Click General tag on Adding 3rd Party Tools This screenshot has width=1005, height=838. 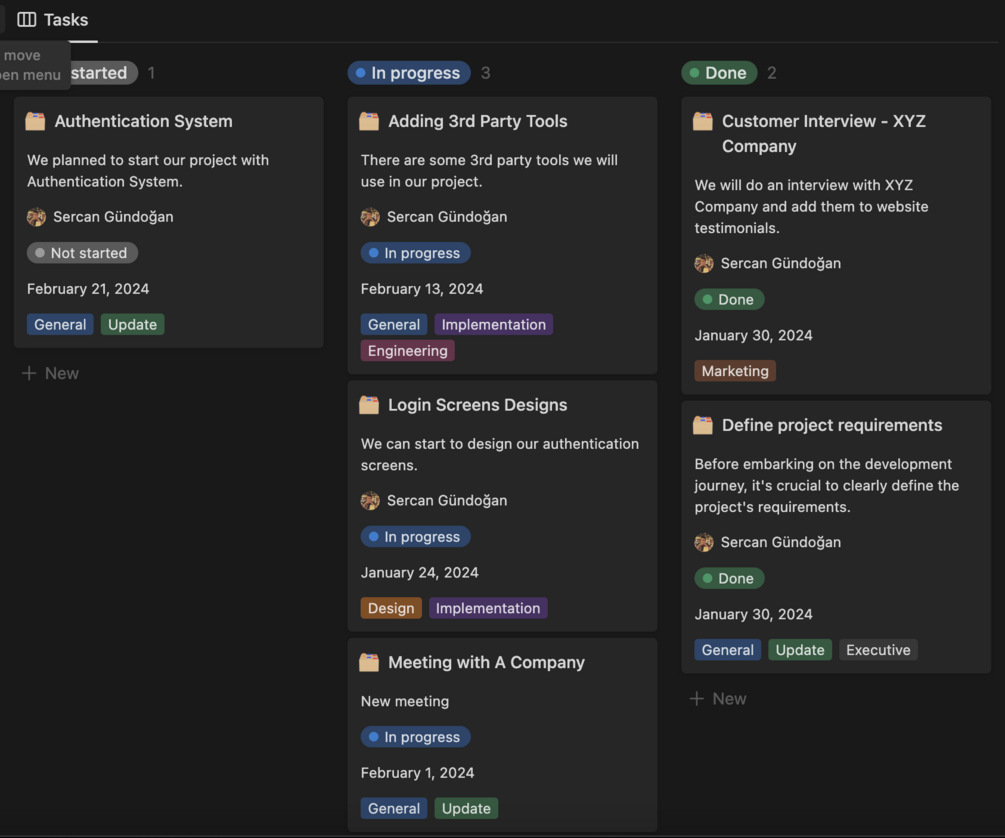click(394, 324)
